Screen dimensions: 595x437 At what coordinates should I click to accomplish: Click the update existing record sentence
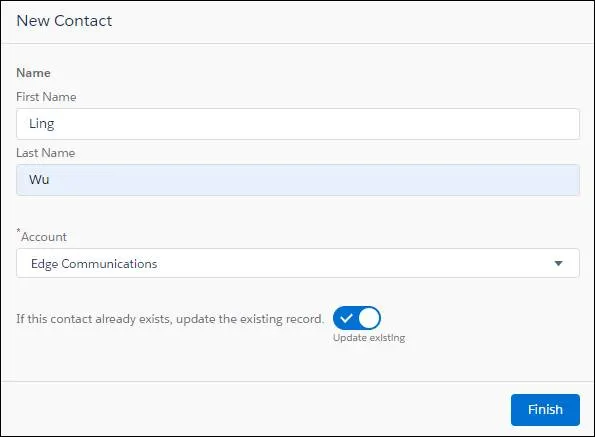[x=170, y=319]
